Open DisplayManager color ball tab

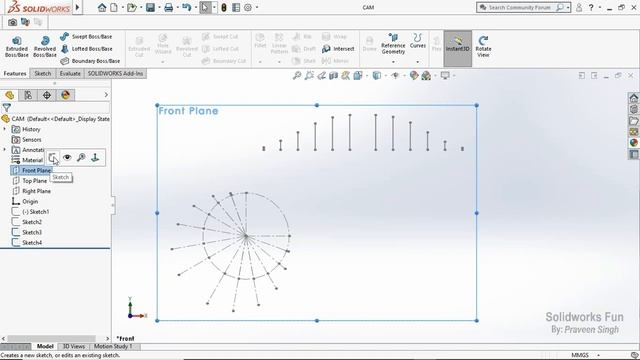65,95
